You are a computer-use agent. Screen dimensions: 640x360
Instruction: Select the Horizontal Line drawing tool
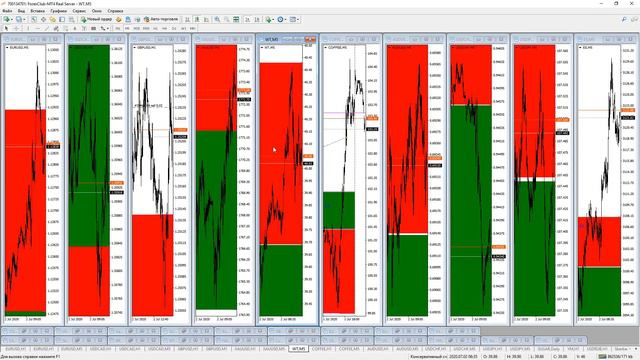(38, 28)
